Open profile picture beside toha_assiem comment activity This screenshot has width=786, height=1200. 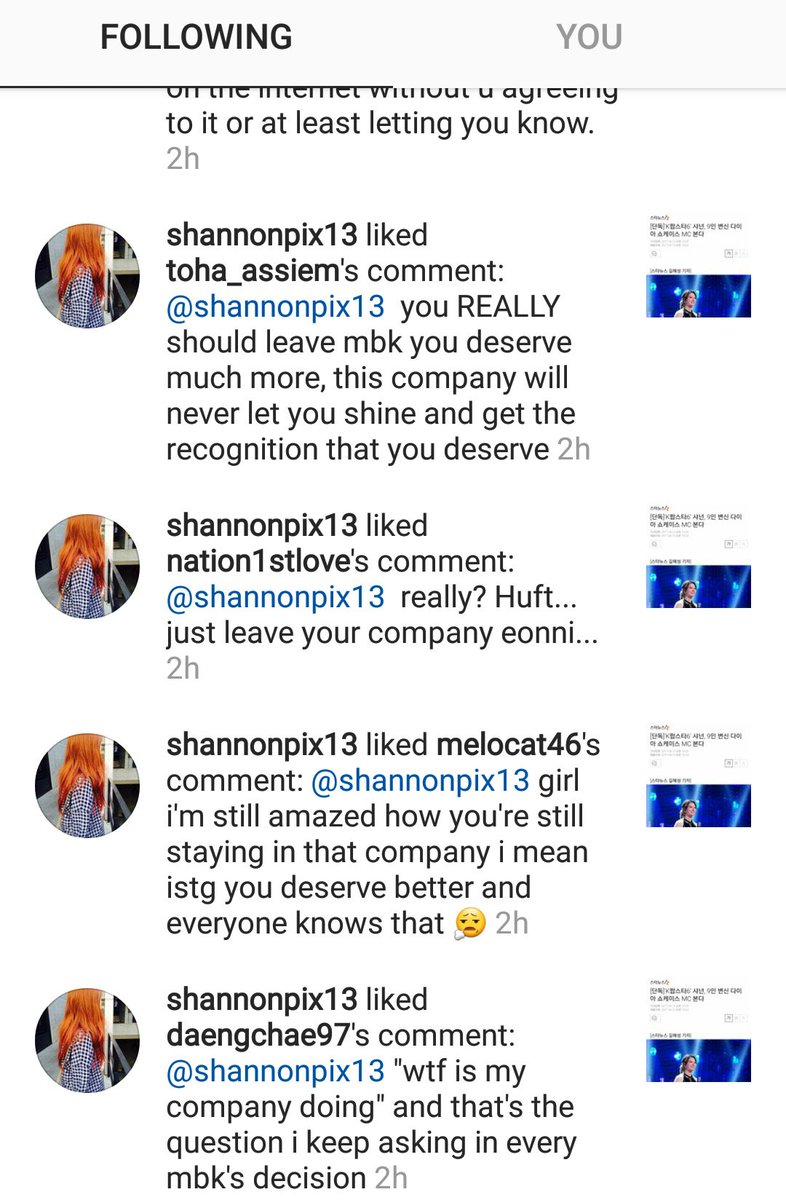[x=88, y=276]
